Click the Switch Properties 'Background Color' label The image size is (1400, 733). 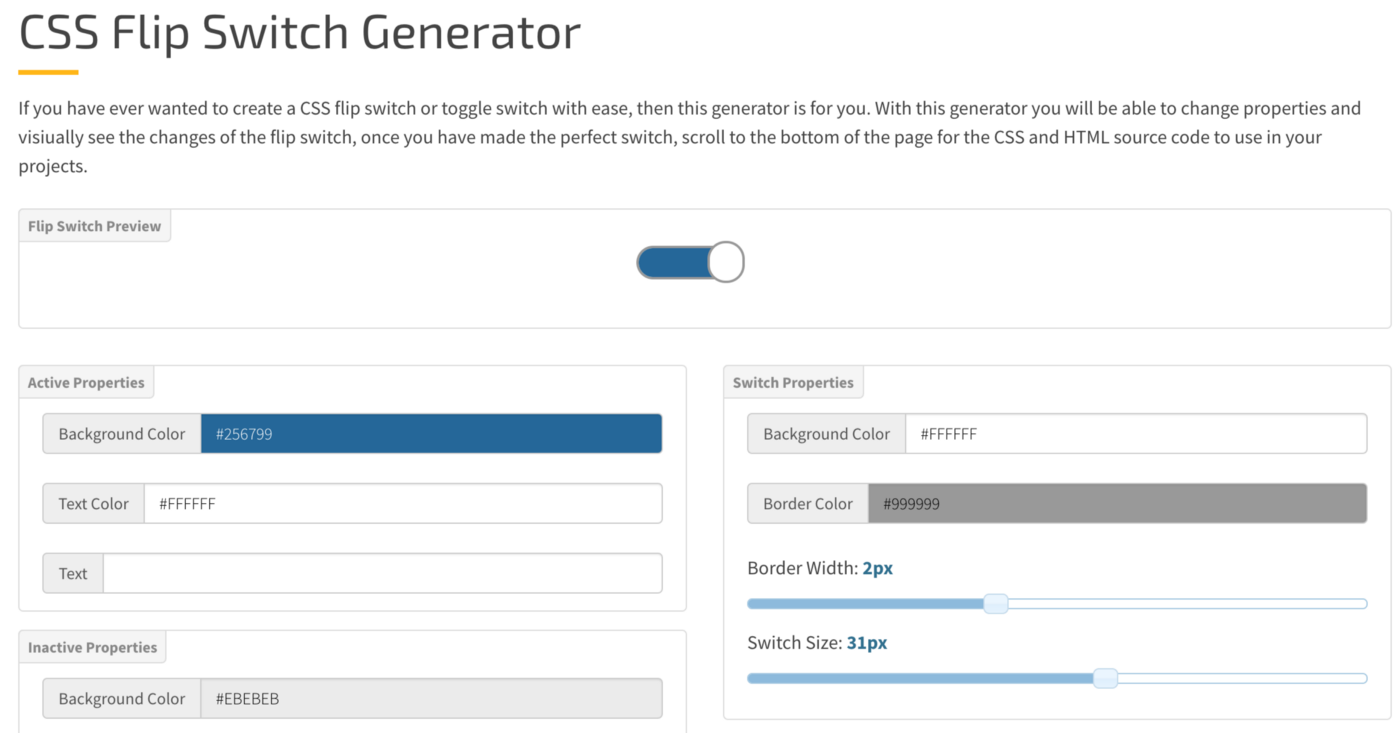(x=826, y=434)
